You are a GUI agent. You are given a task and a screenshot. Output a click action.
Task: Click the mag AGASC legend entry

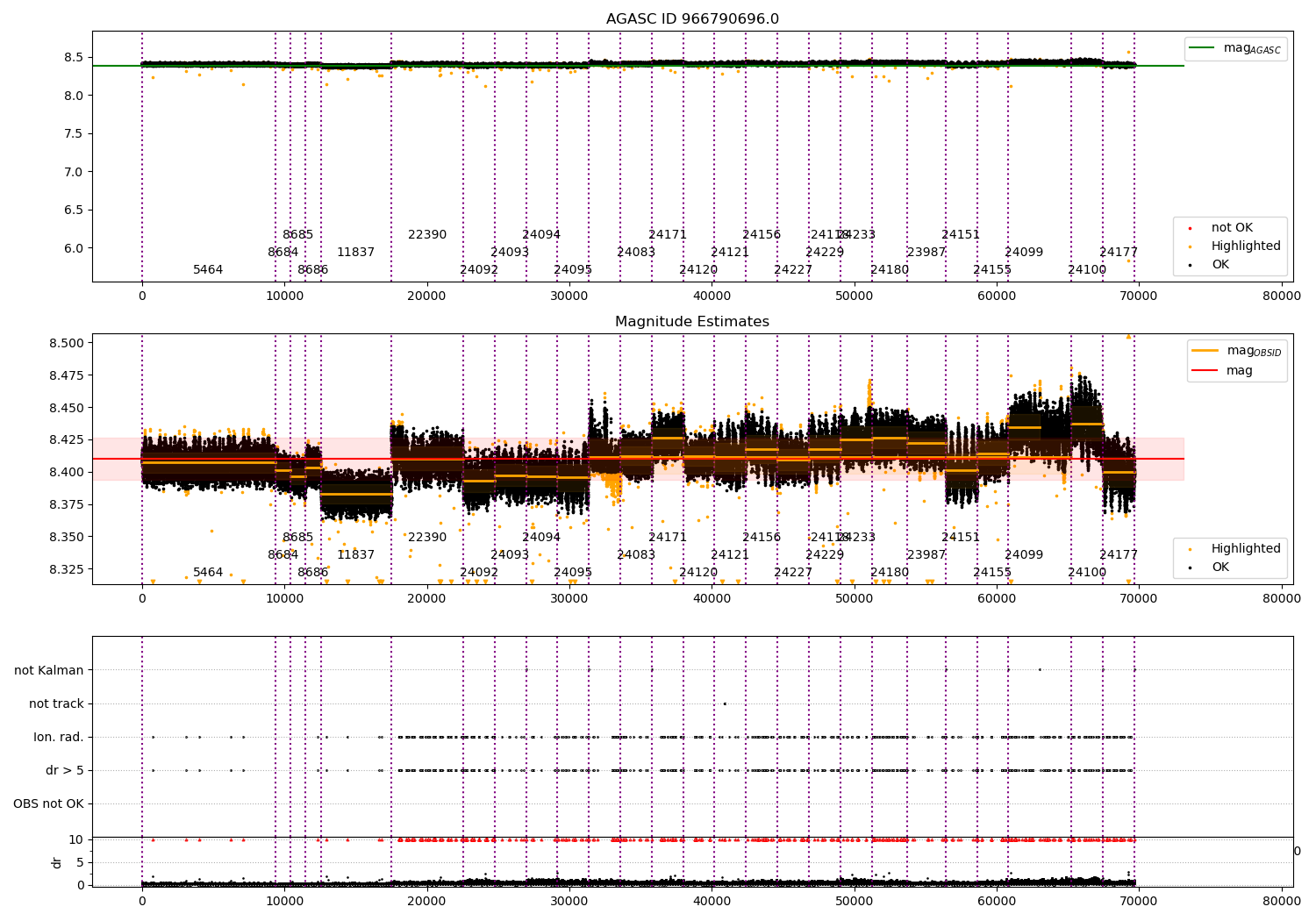(x=1236, y=48)
